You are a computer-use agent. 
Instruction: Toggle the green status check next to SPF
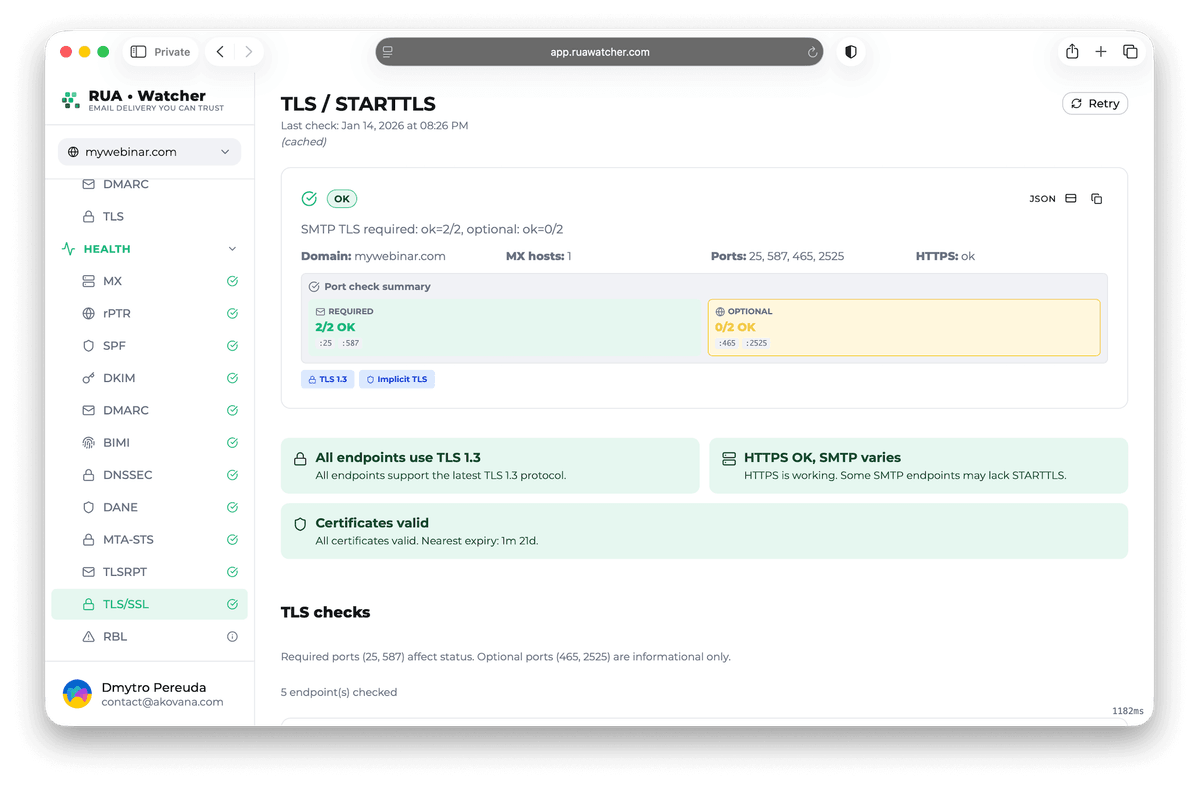point(232,345)
